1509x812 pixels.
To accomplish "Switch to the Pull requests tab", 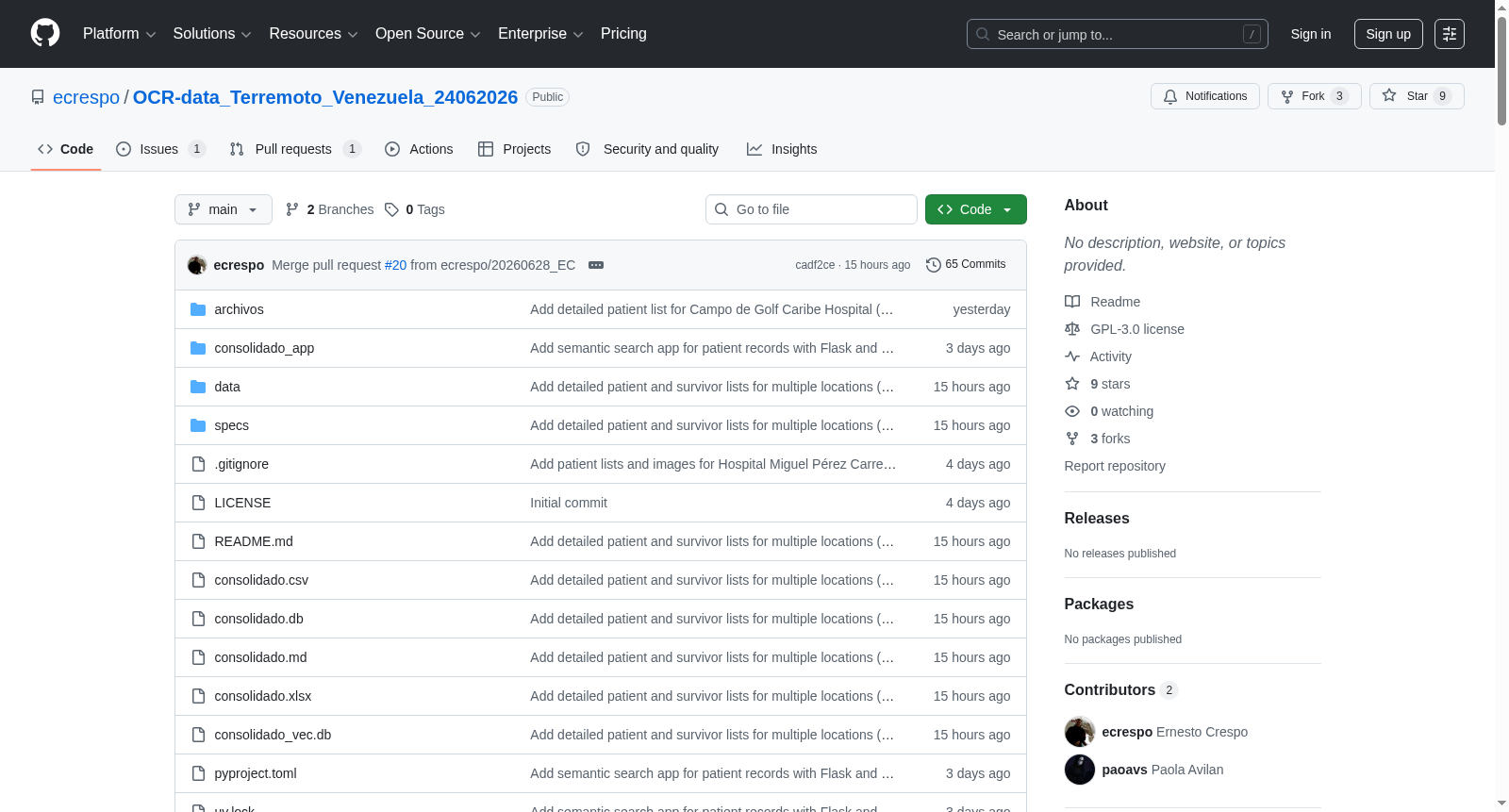I will (x=295, y=149).
